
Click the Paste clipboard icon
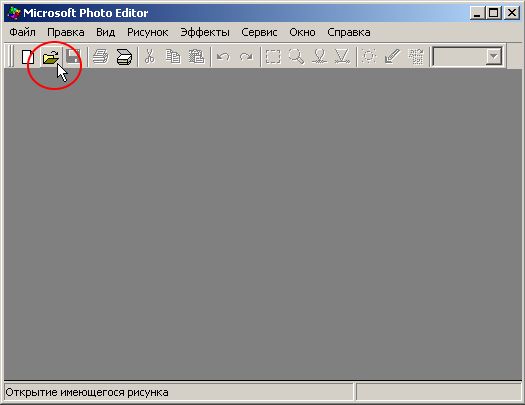[x=196, y=57]
